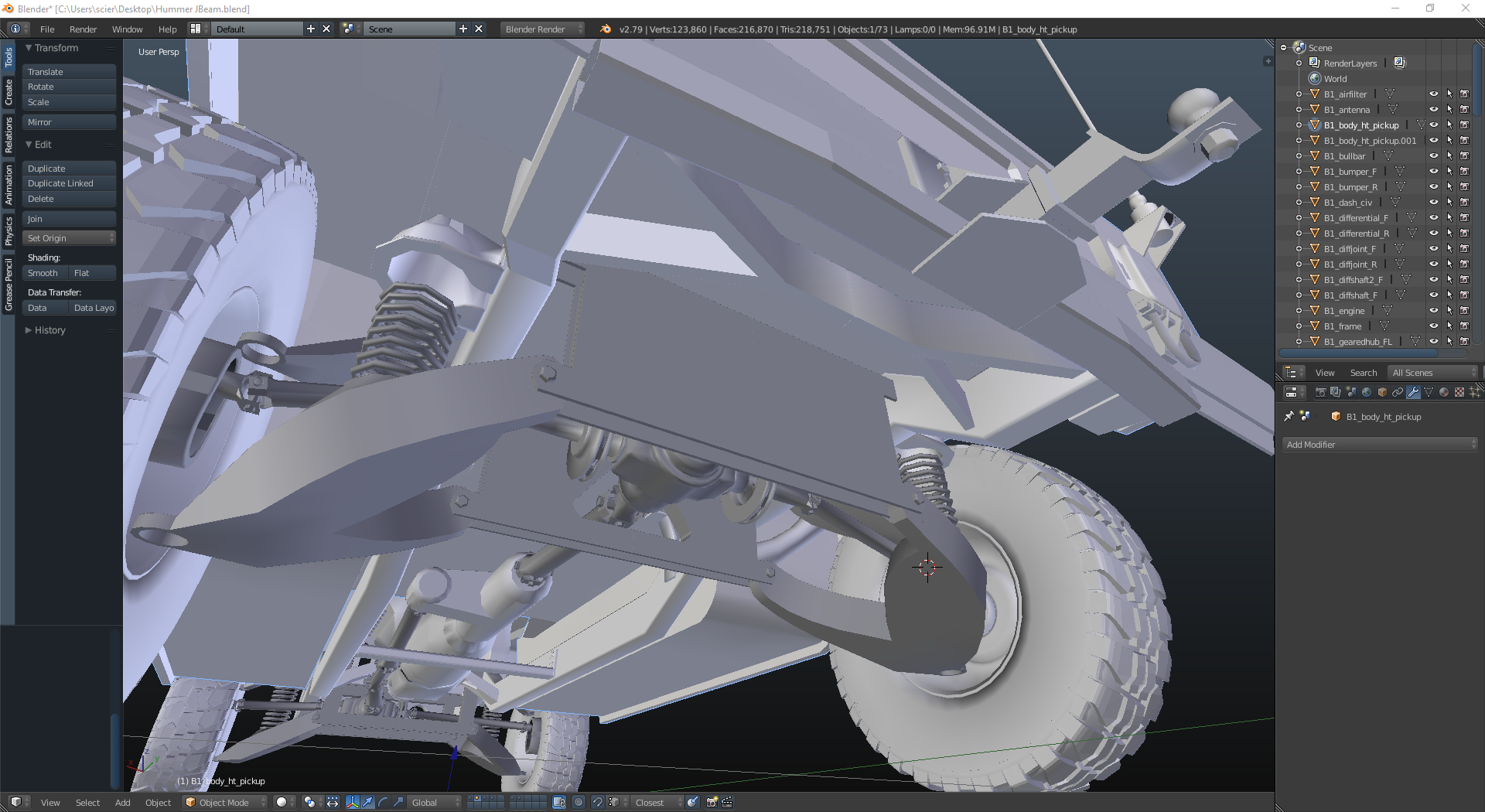Click the outliner horizontal scrollbar
This screenshot has height=812, width=1485.
[1358, 353]
